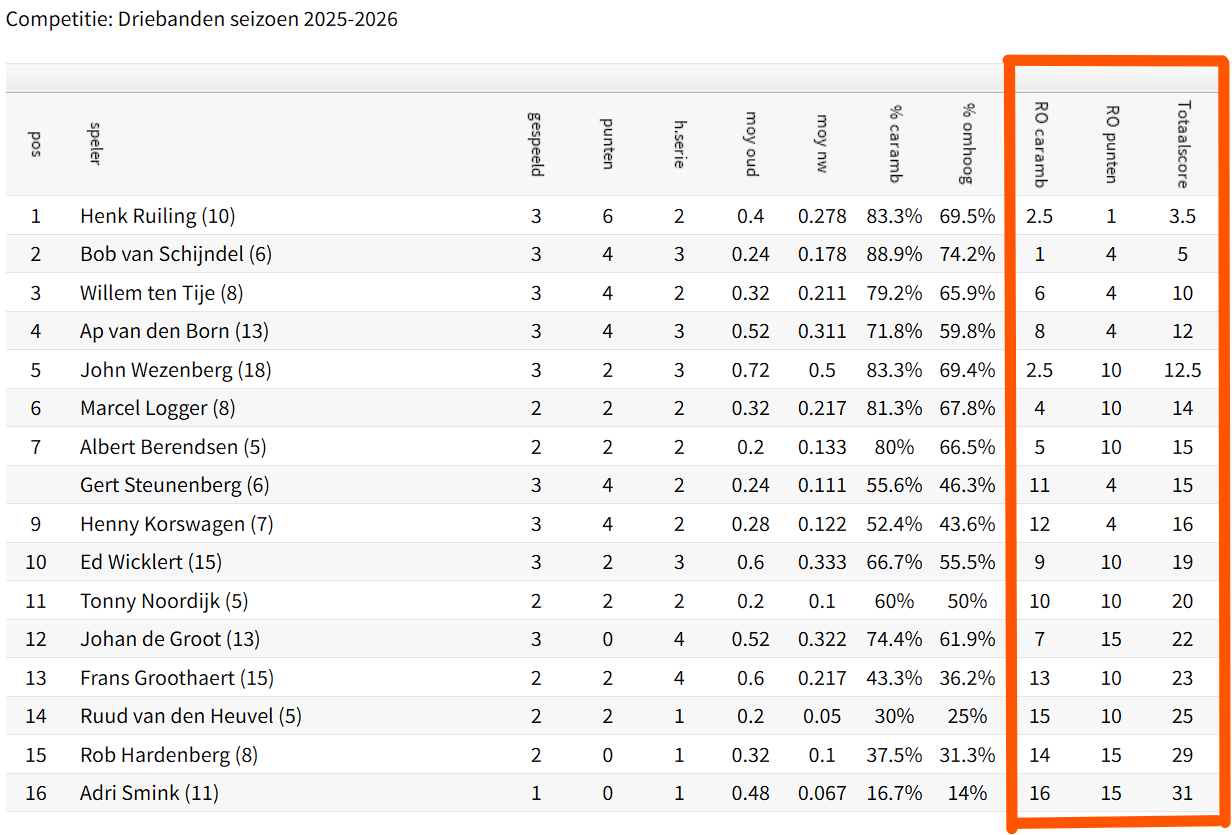Select Ed Wicklert's moy nw 0.333
This screenshot has height=835, width=1232.
coord(822,562)
